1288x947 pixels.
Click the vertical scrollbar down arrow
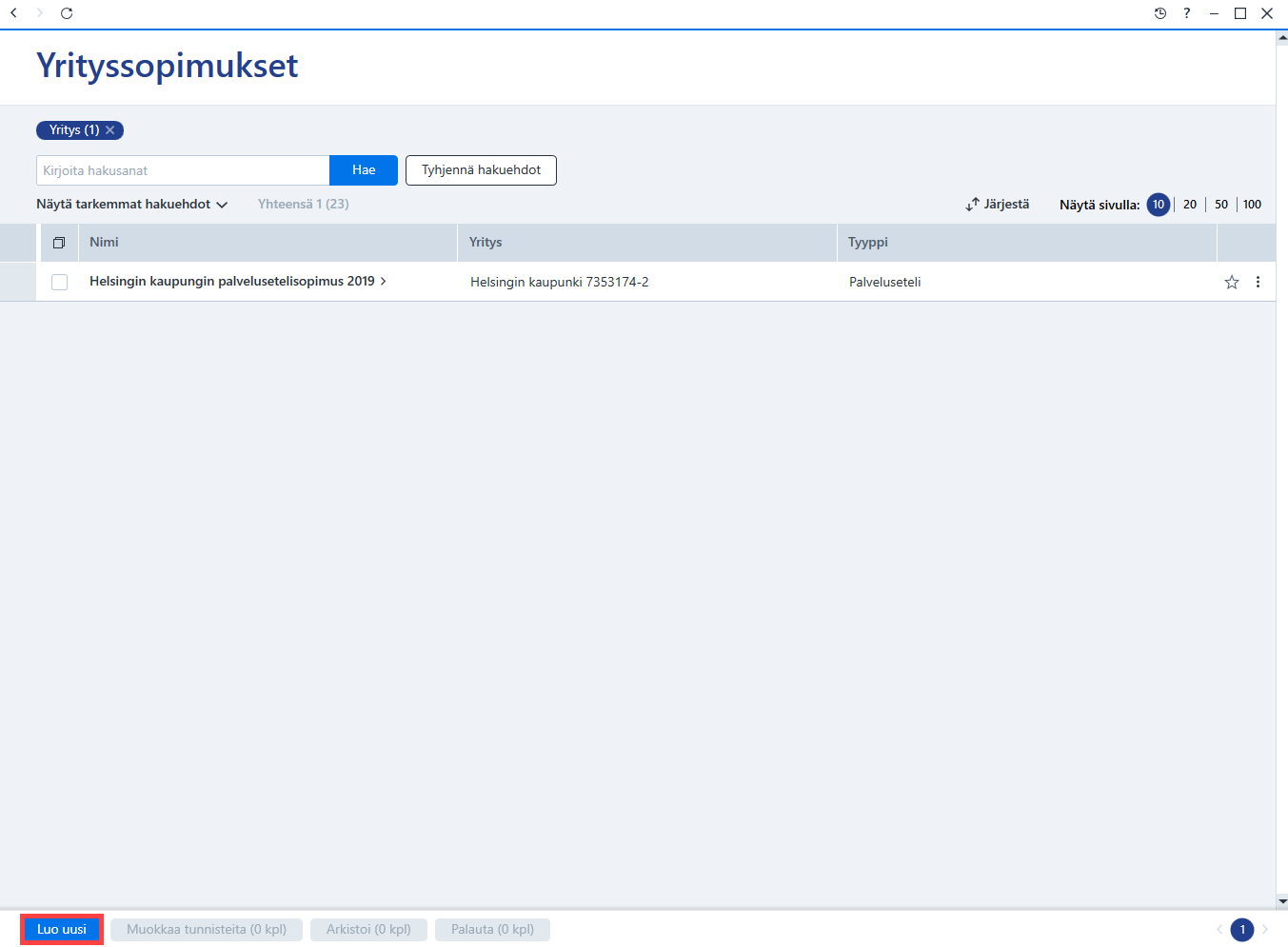[x=1282, y=901]
